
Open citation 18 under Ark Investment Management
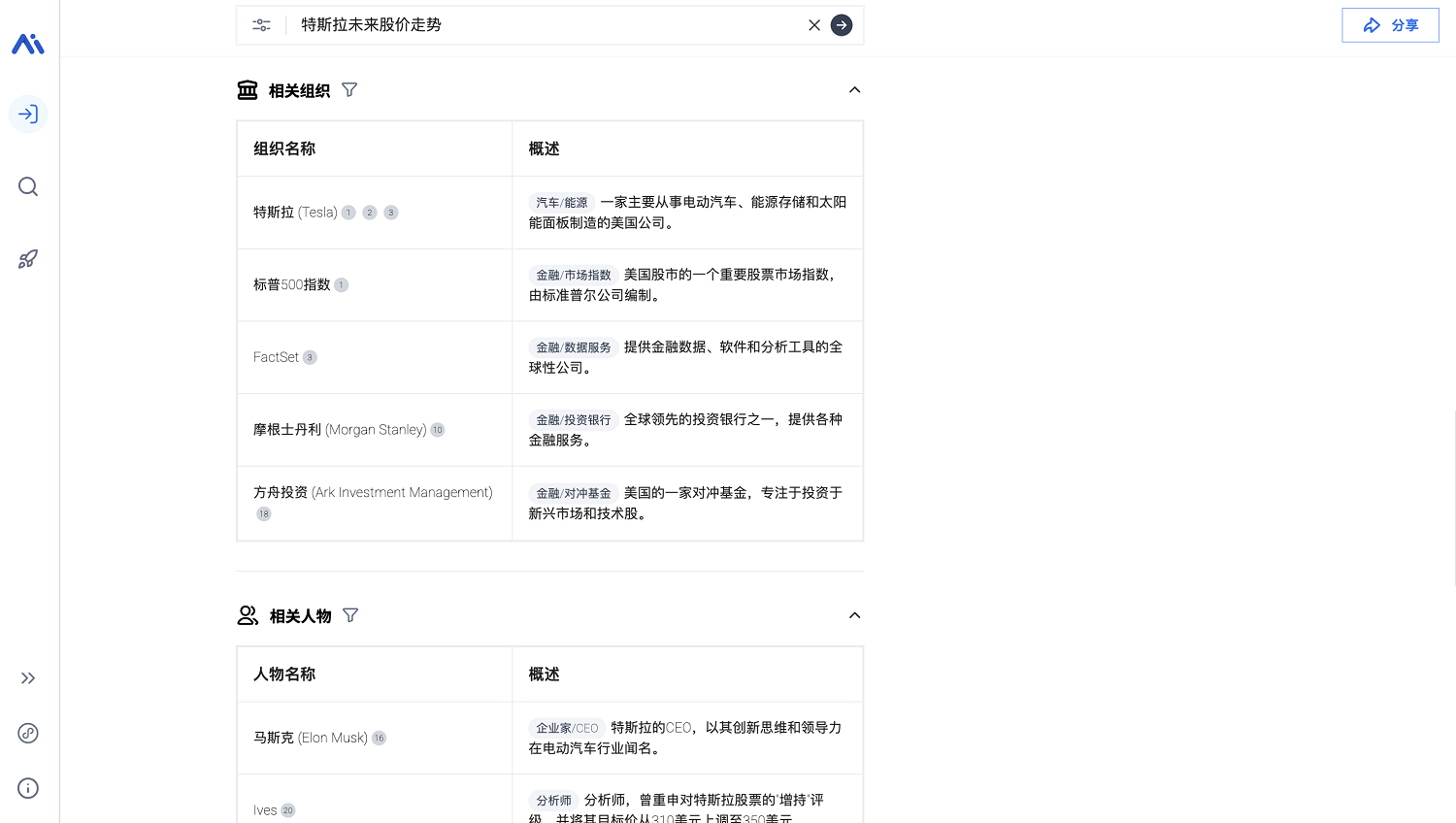[x=264, y=513]
